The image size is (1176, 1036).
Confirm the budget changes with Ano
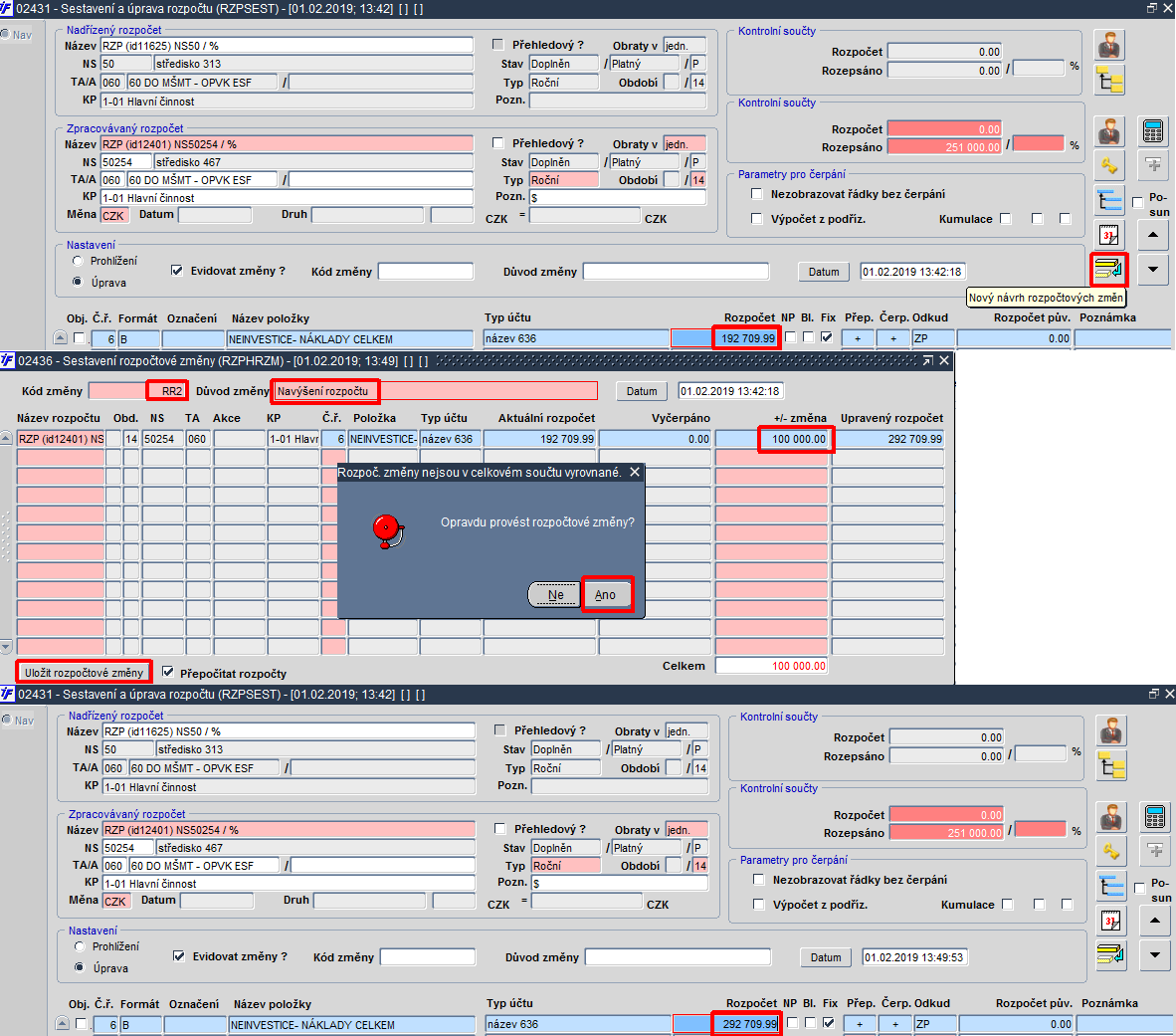click(606, 595)
